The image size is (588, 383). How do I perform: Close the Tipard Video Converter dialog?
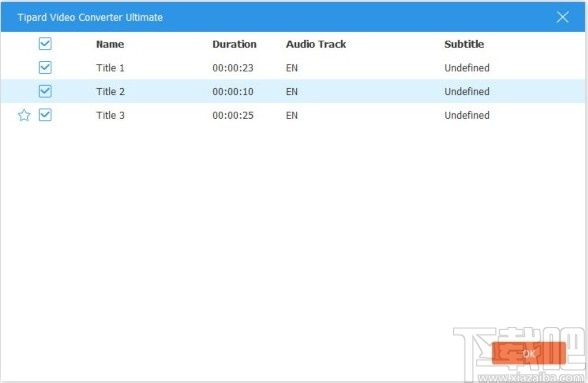coord(562,17)
